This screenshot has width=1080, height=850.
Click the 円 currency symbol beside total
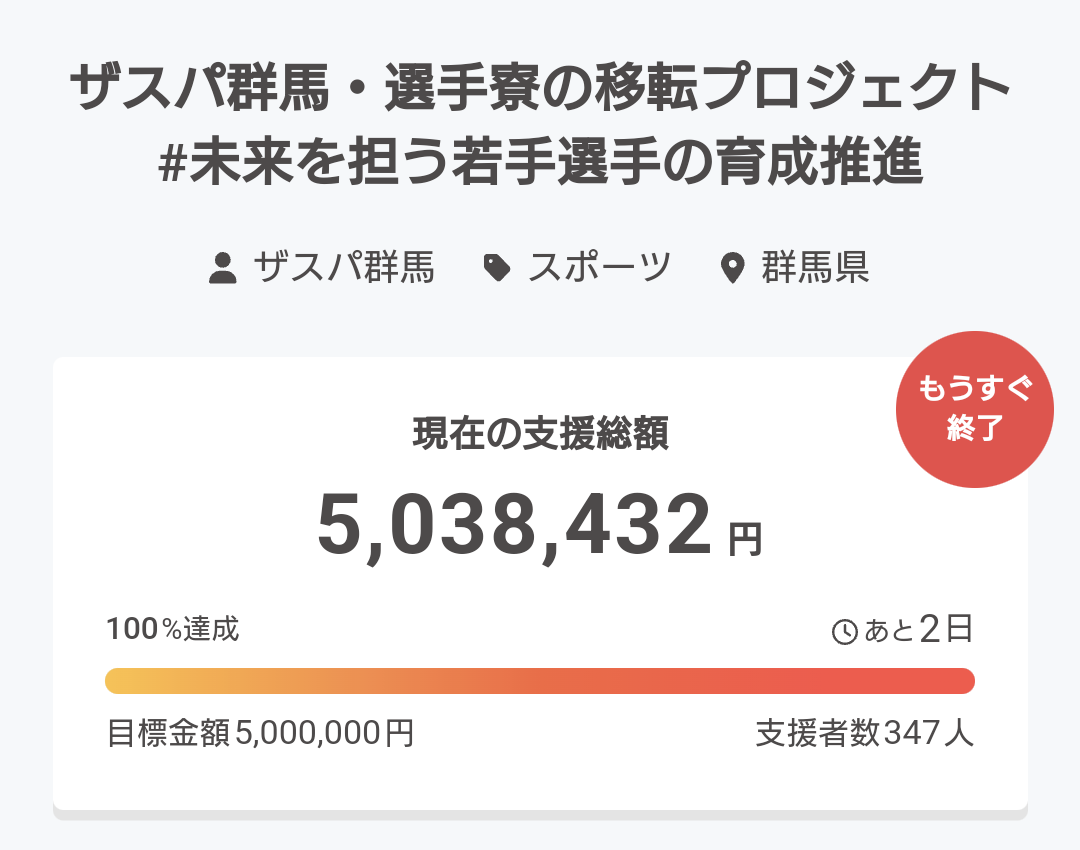click(x=745, y=539)
